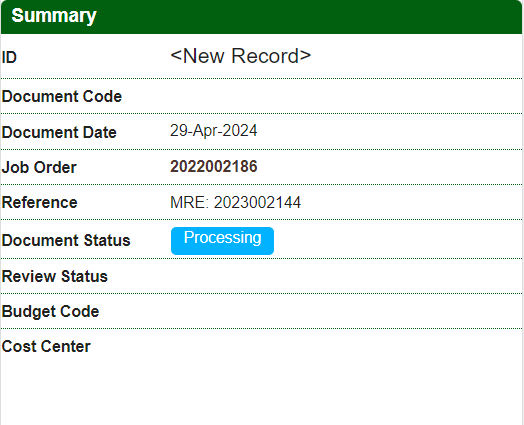524x425 pixels.
Task: Click the Cost Center label
Action: (46, 346)
